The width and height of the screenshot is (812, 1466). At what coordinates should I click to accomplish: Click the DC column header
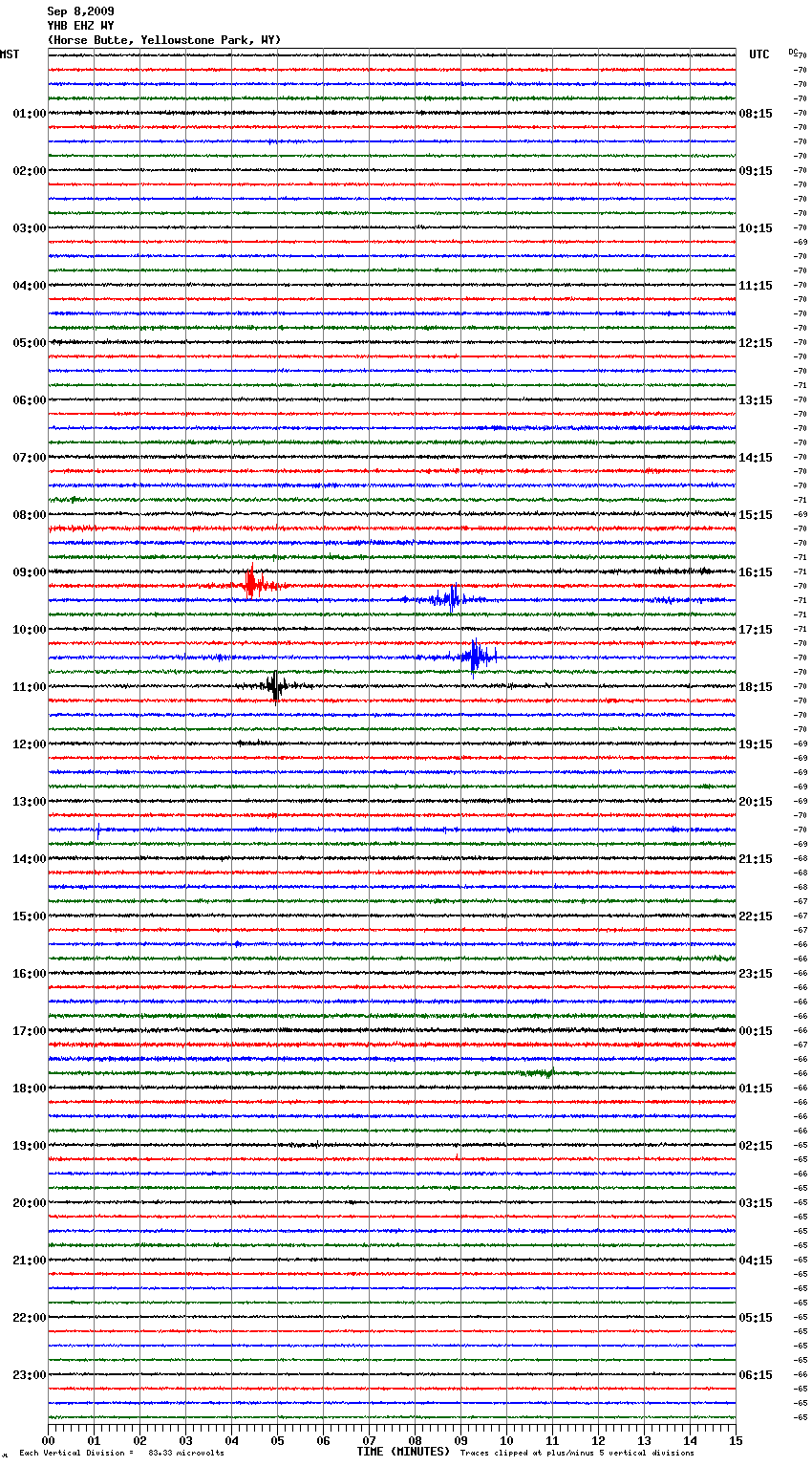793,52
